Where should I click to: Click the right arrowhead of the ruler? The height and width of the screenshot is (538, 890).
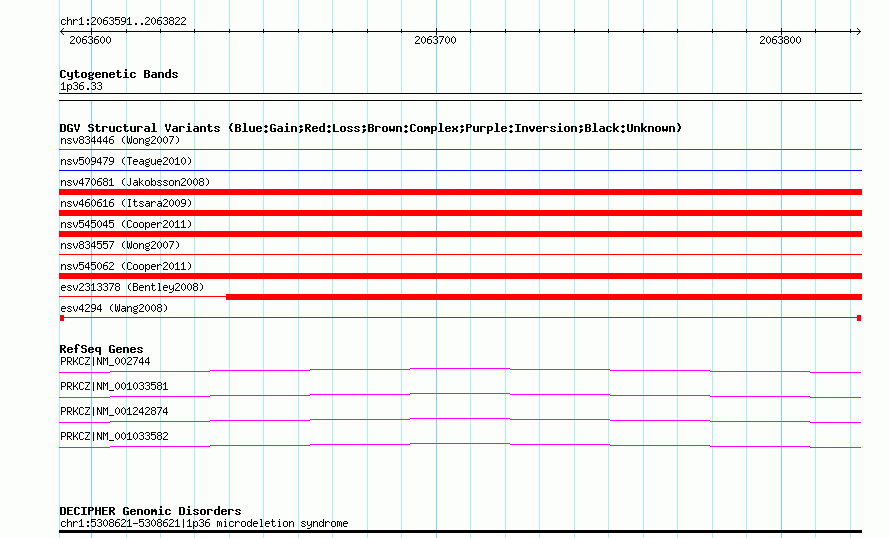tap(858, 32)
